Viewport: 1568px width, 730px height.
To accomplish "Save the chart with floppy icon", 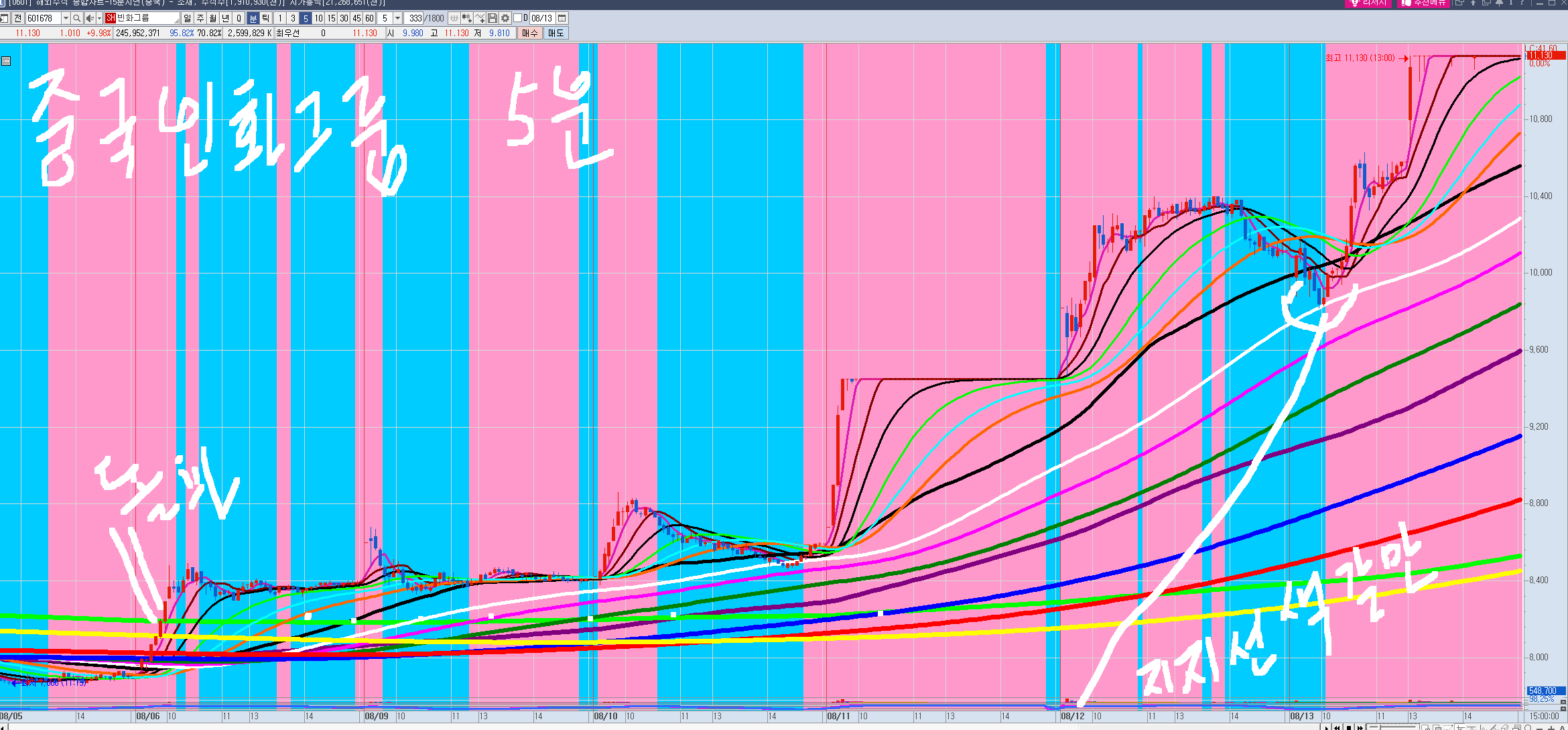I will tap(493, 18).
